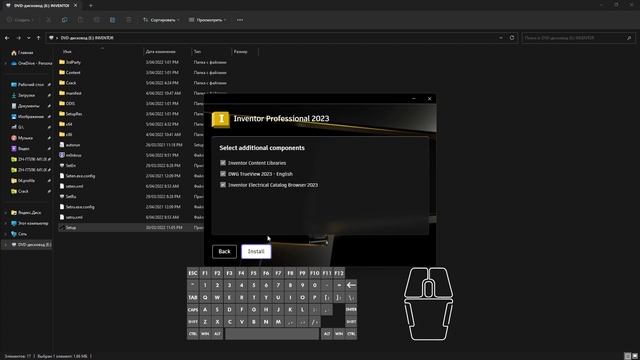Expand the OneDrive tree node
Screen dimensions: 640x360
click(5, 63)
